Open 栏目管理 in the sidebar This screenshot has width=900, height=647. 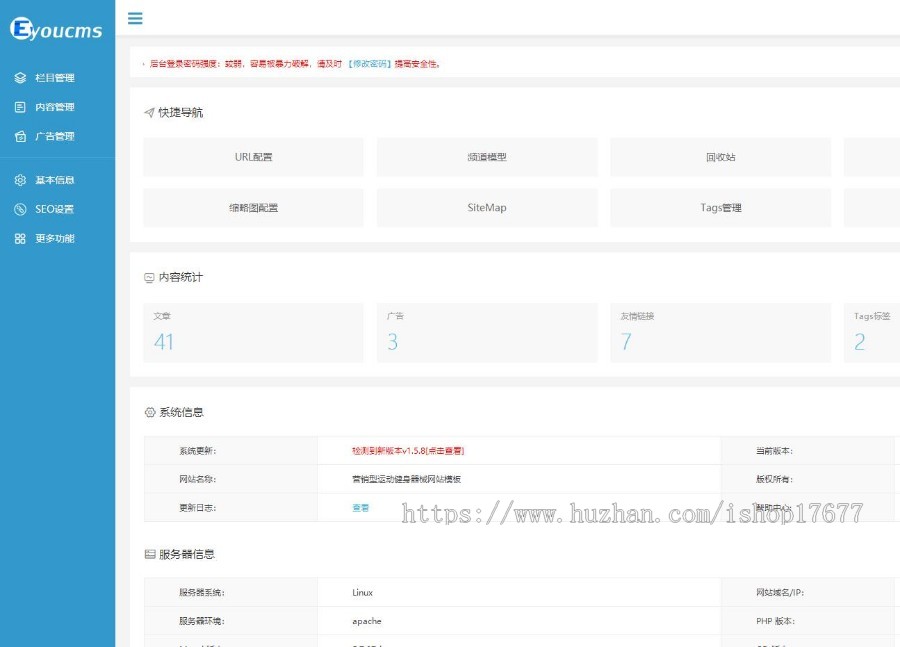tap(57, 78)
